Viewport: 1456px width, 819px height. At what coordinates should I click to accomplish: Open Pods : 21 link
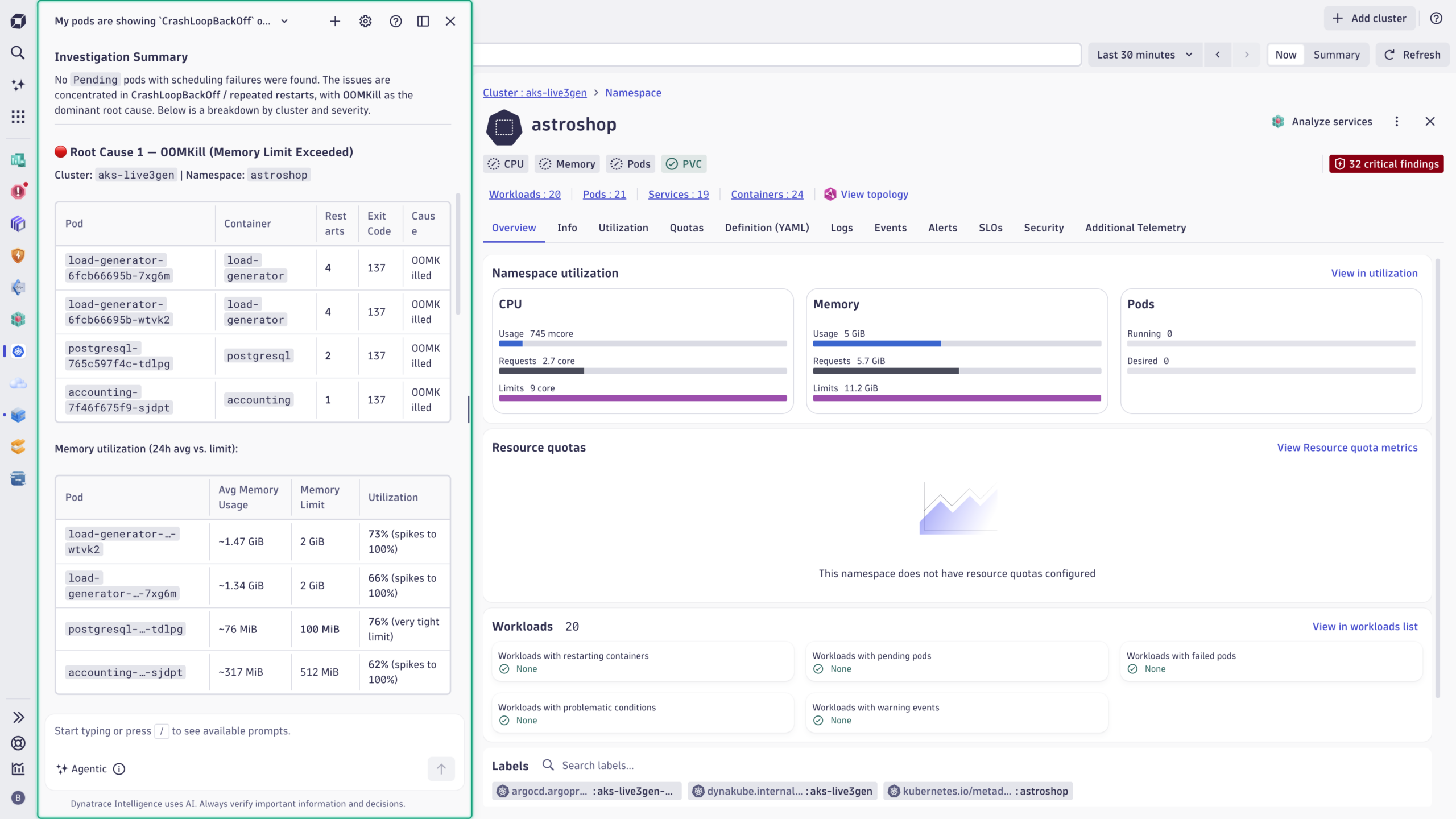click(605, 195)
